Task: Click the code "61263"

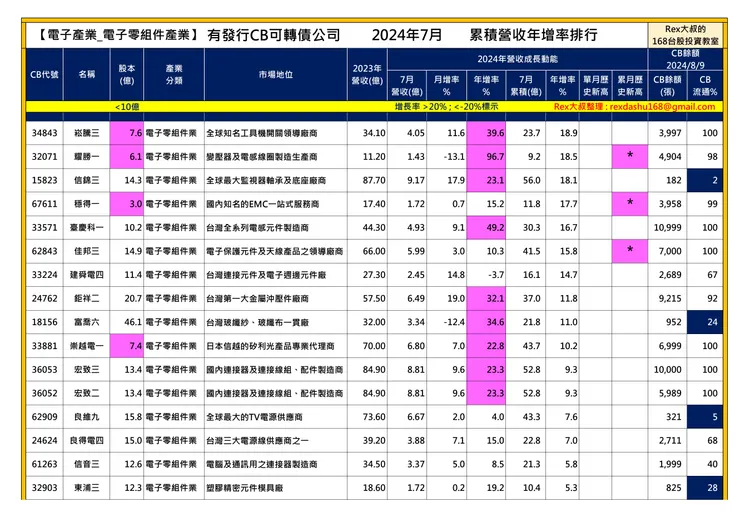Action: pos(44,464)
